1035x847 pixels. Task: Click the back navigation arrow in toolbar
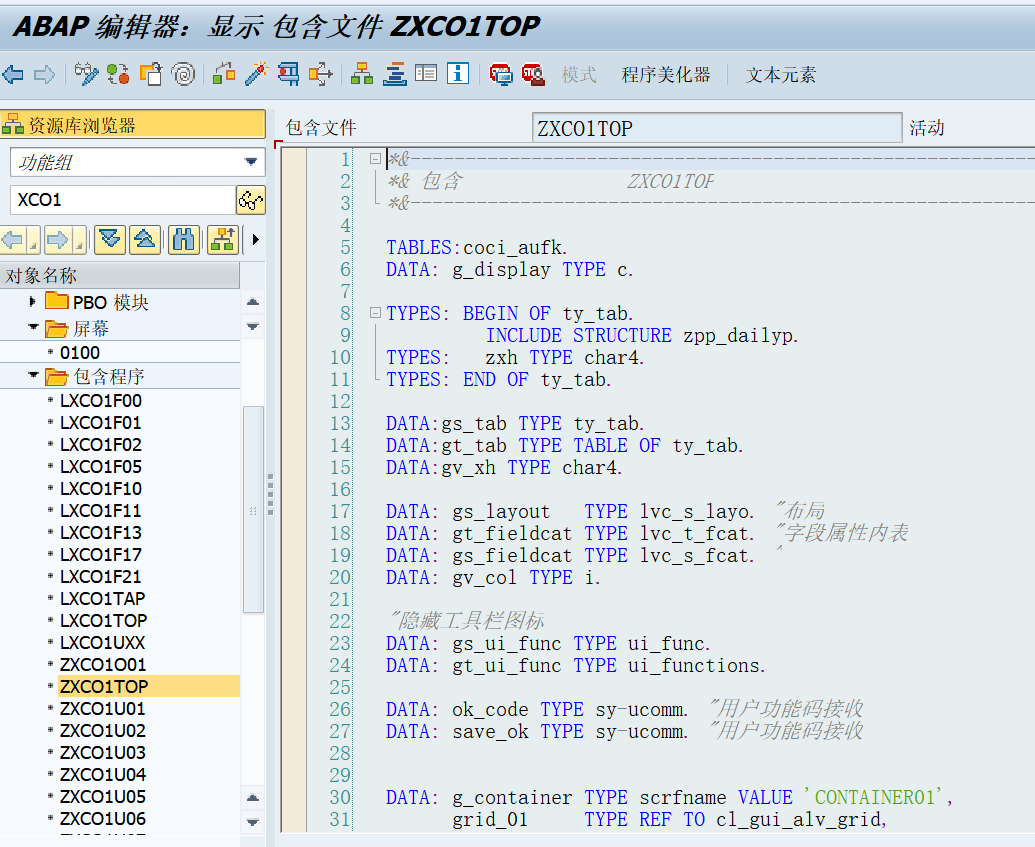(x=14, y=75)
